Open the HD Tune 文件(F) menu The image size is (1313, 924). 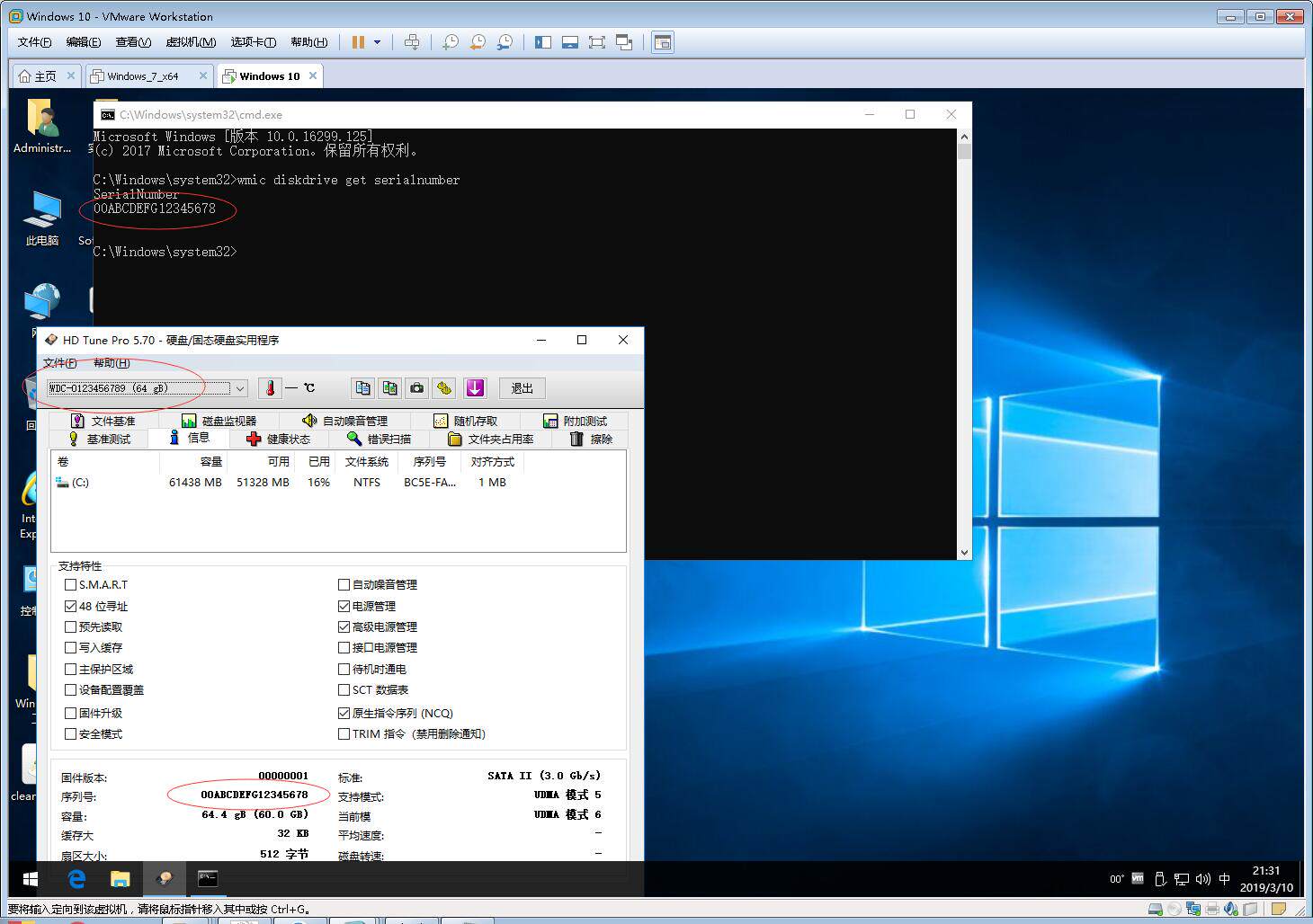click(60, 363)
